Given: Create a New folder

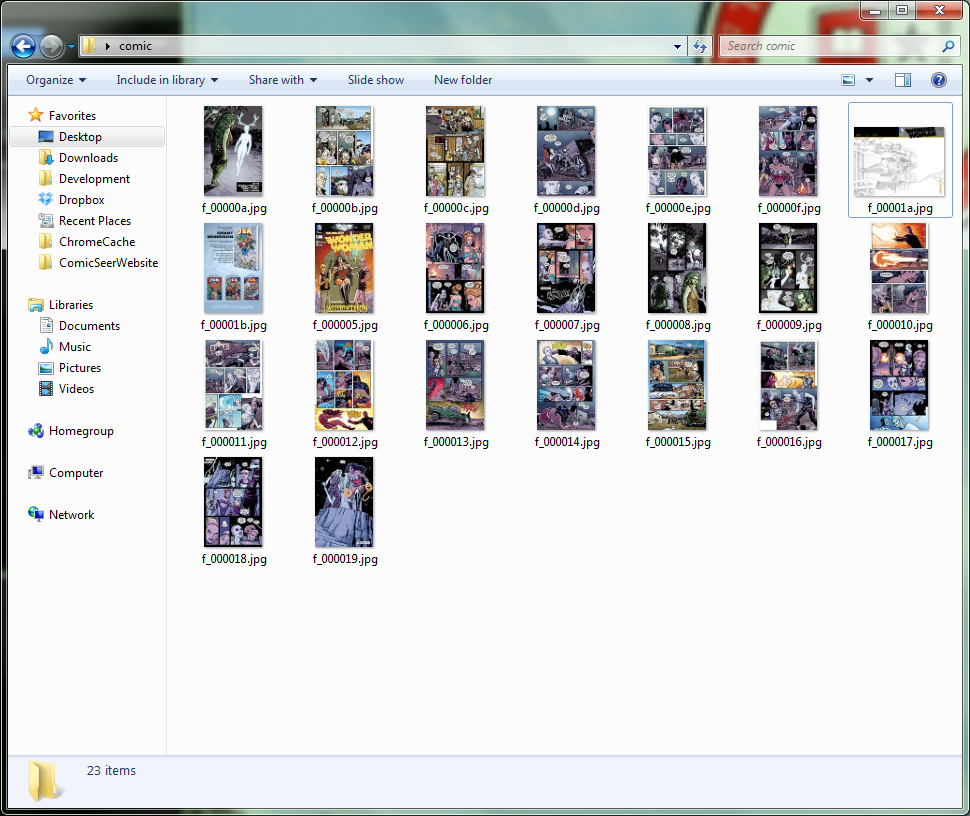Looking at the screenshot, I should 463,80.
